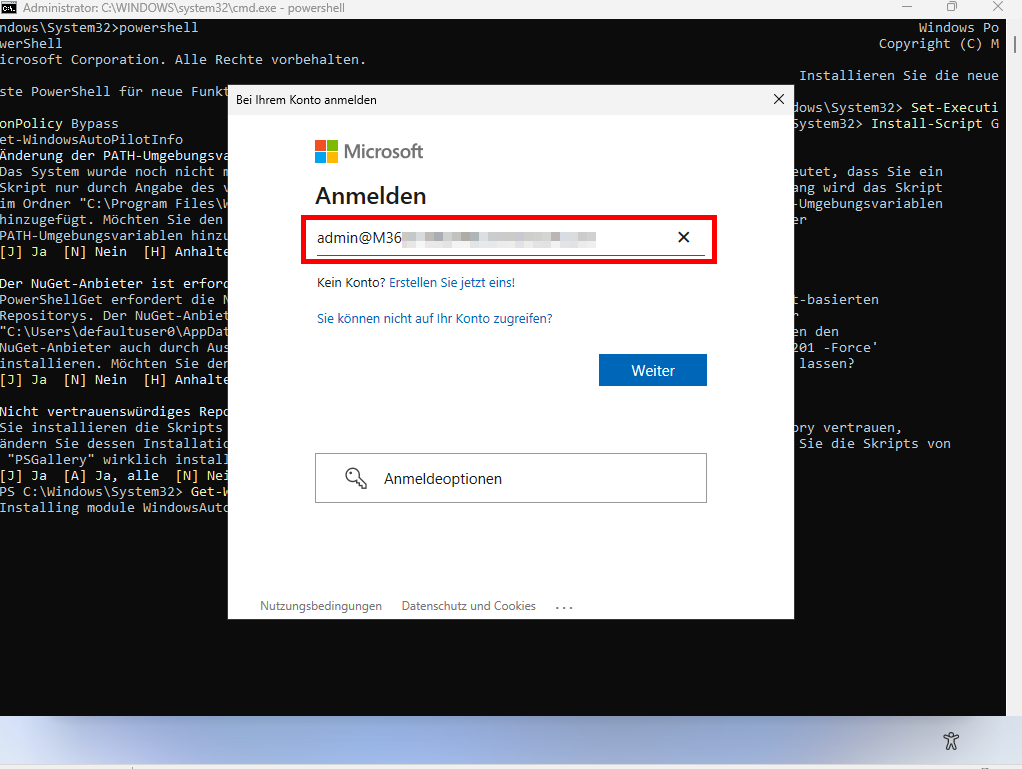Click console line et-WindowsAutoPilotInfo
This screenshot has height=769, width=1022.
(91, 139)
